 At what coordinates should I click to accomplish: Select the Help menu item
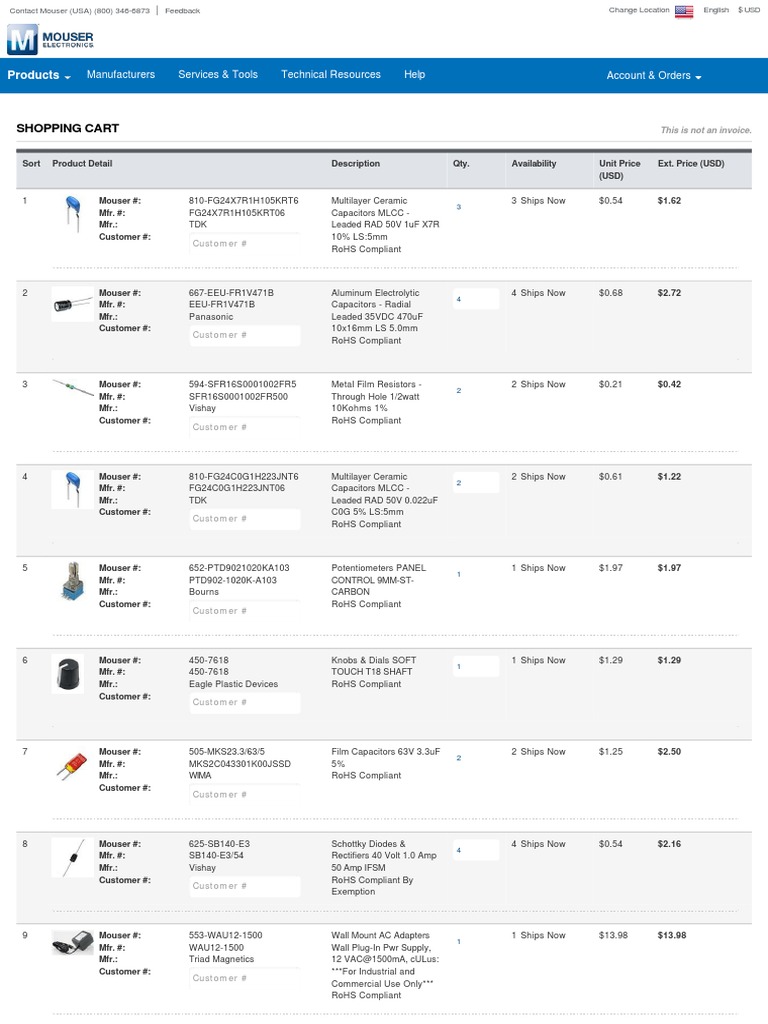[x=414, y=75]
